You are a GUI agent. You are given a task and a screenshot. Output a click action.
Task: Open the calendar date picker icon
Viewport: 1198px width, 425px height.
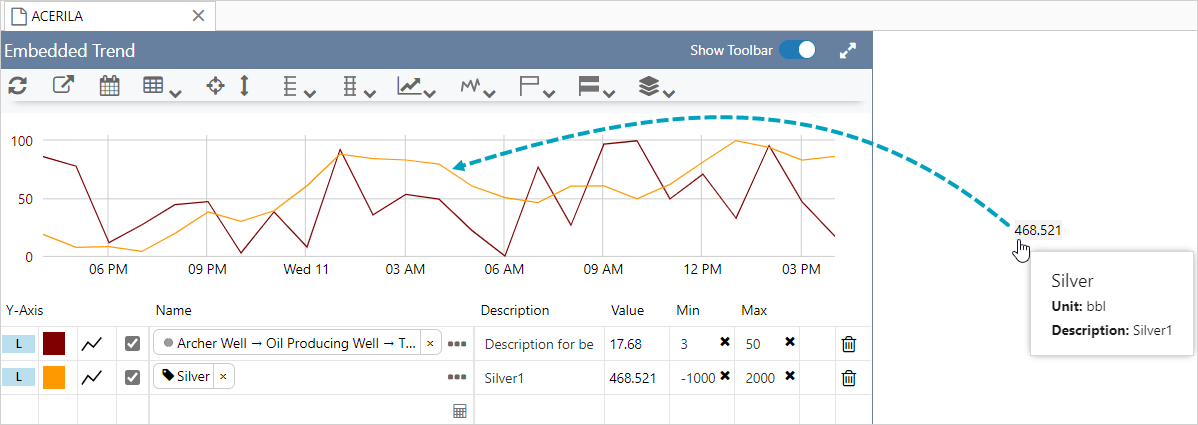tap(110, 86)
